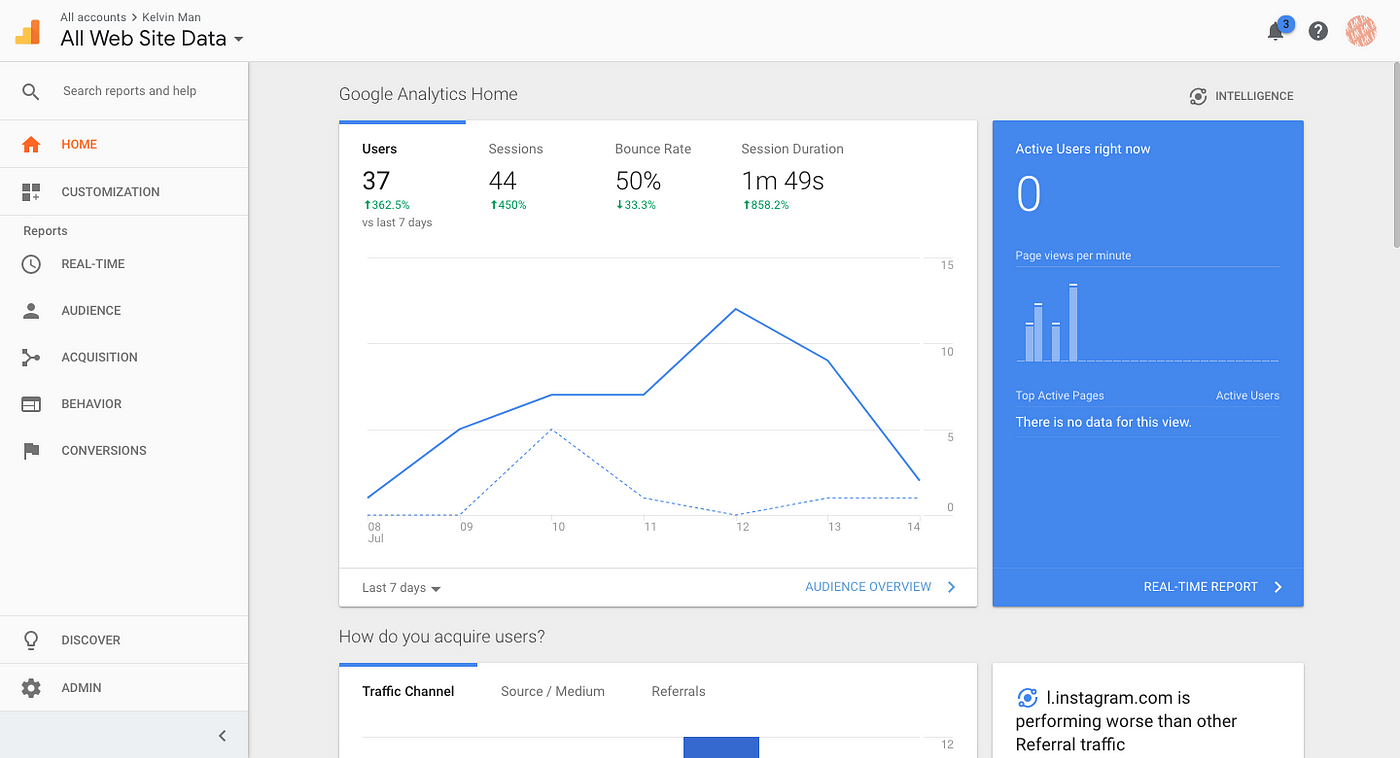The height and width of the screenshot is (758, 1400).
Task: Click the All accounts breadcrumb
Action: pos(93,17)
